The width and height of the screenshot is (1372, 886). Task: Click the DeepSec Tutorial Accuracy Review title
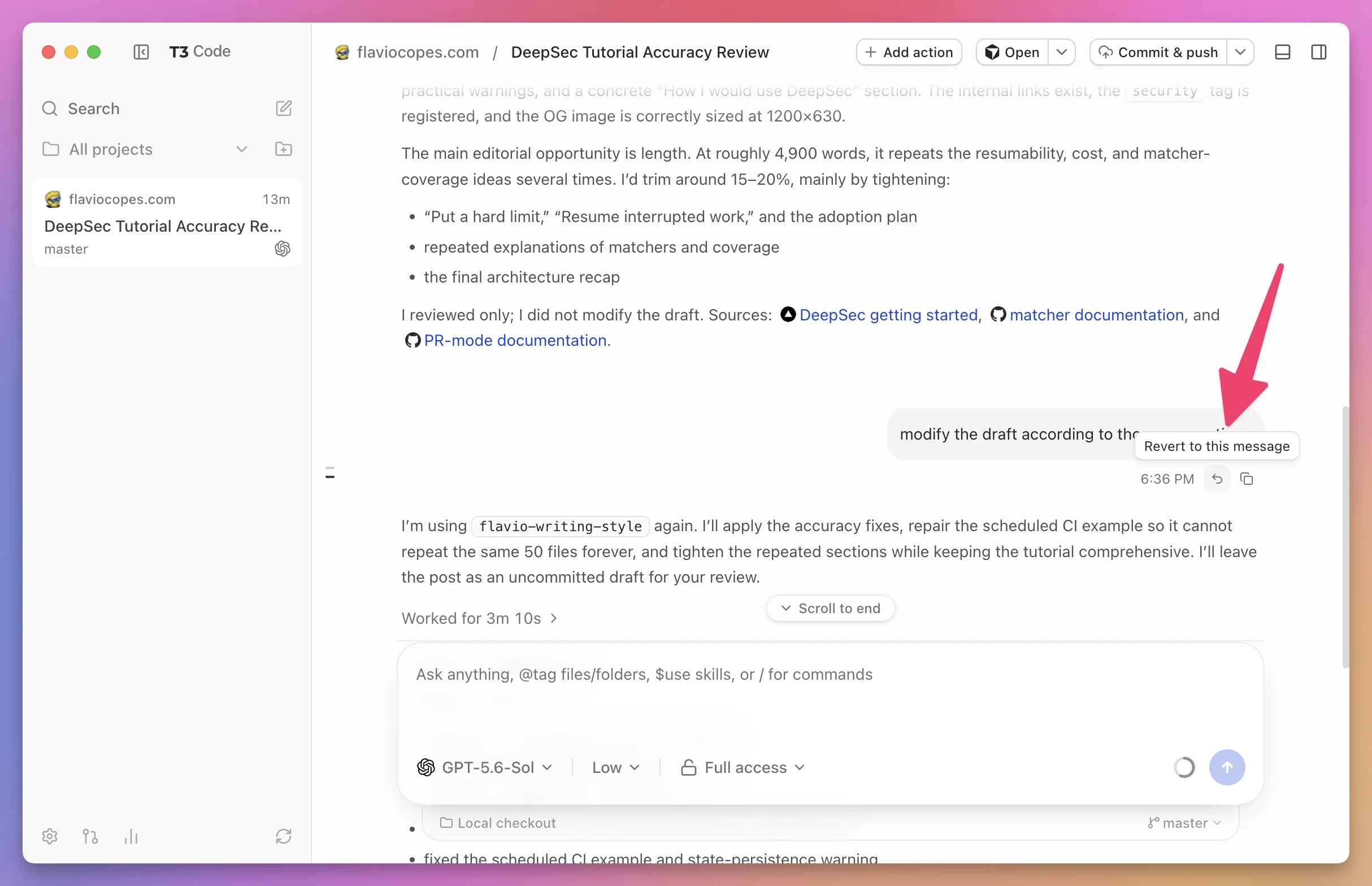640,52
